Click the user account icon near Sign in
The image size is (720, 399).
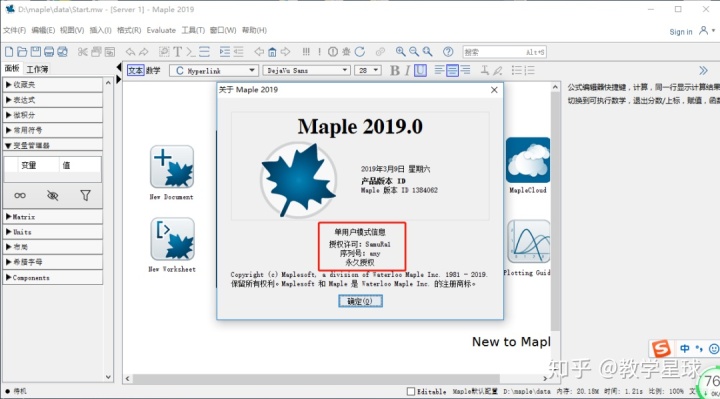[703, 31]
